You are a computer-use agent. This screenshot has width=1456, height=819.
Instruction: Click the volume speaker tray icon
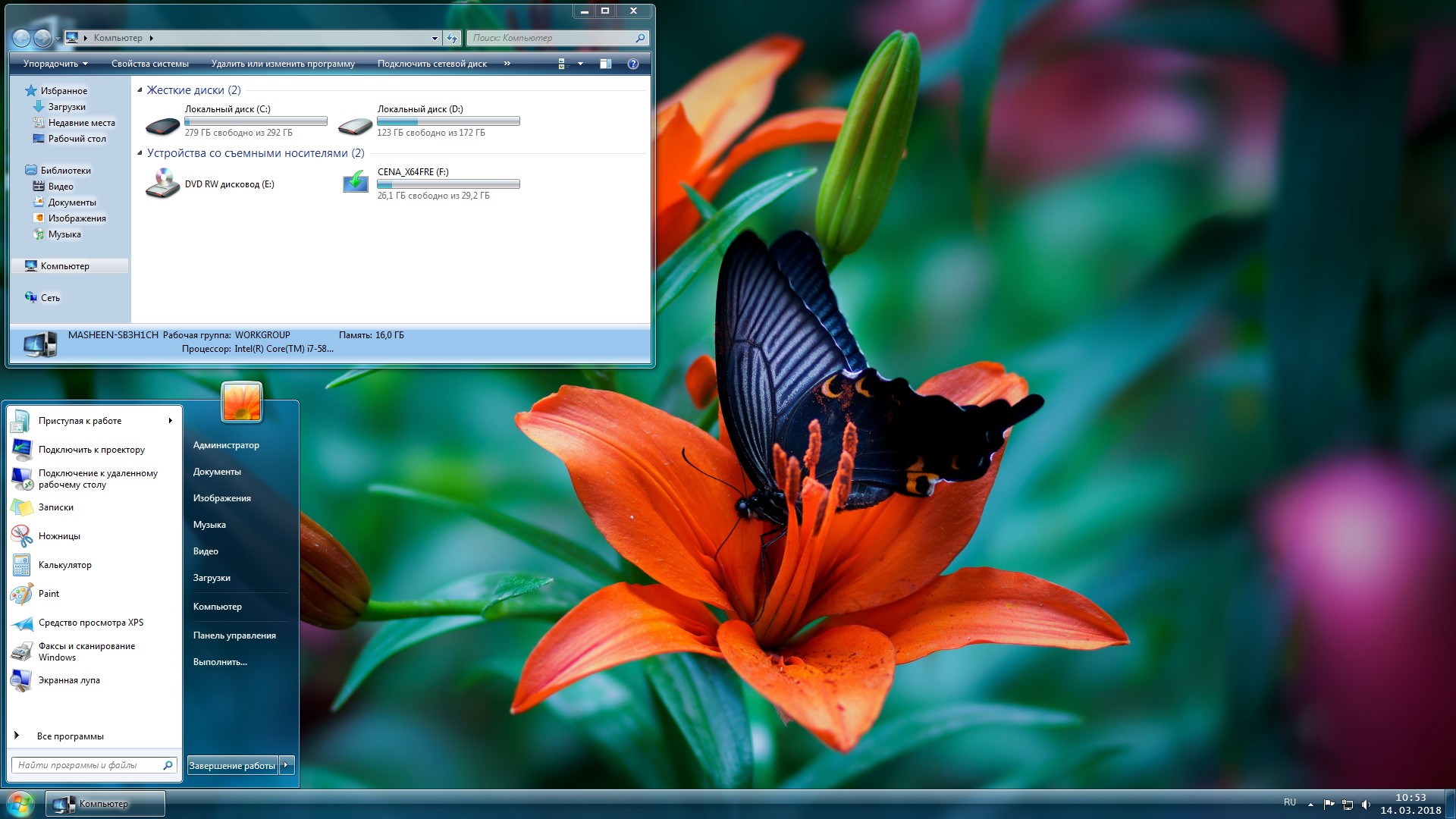(x=1366, y=805)
